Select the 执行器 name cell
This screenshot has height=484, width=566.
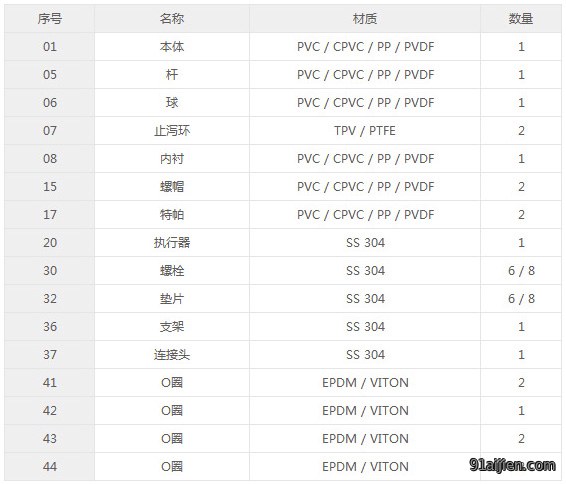172,243
